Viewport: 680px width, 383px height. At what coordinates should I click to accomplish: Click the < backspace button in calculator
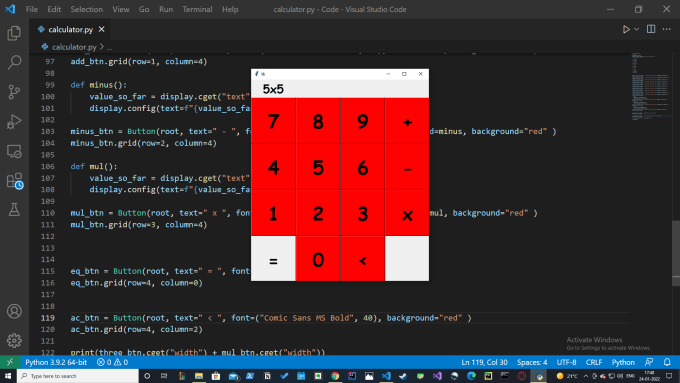[x=363, y=259]
